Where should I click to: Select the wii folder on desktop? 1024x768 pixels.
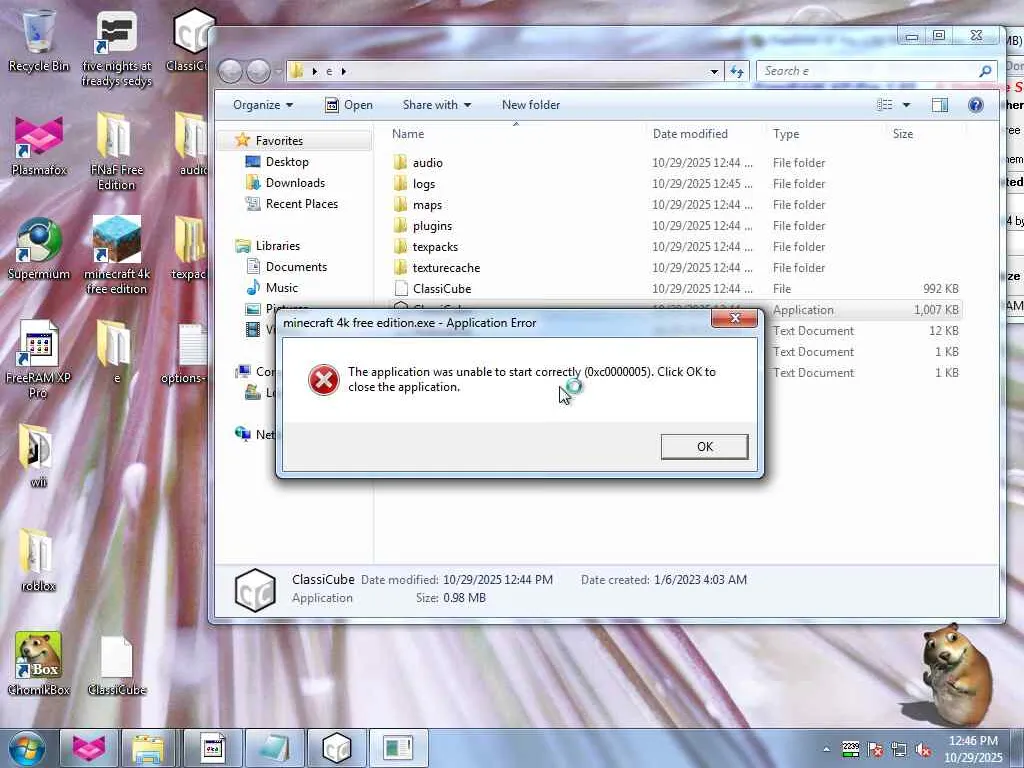(x=38, y=456)
